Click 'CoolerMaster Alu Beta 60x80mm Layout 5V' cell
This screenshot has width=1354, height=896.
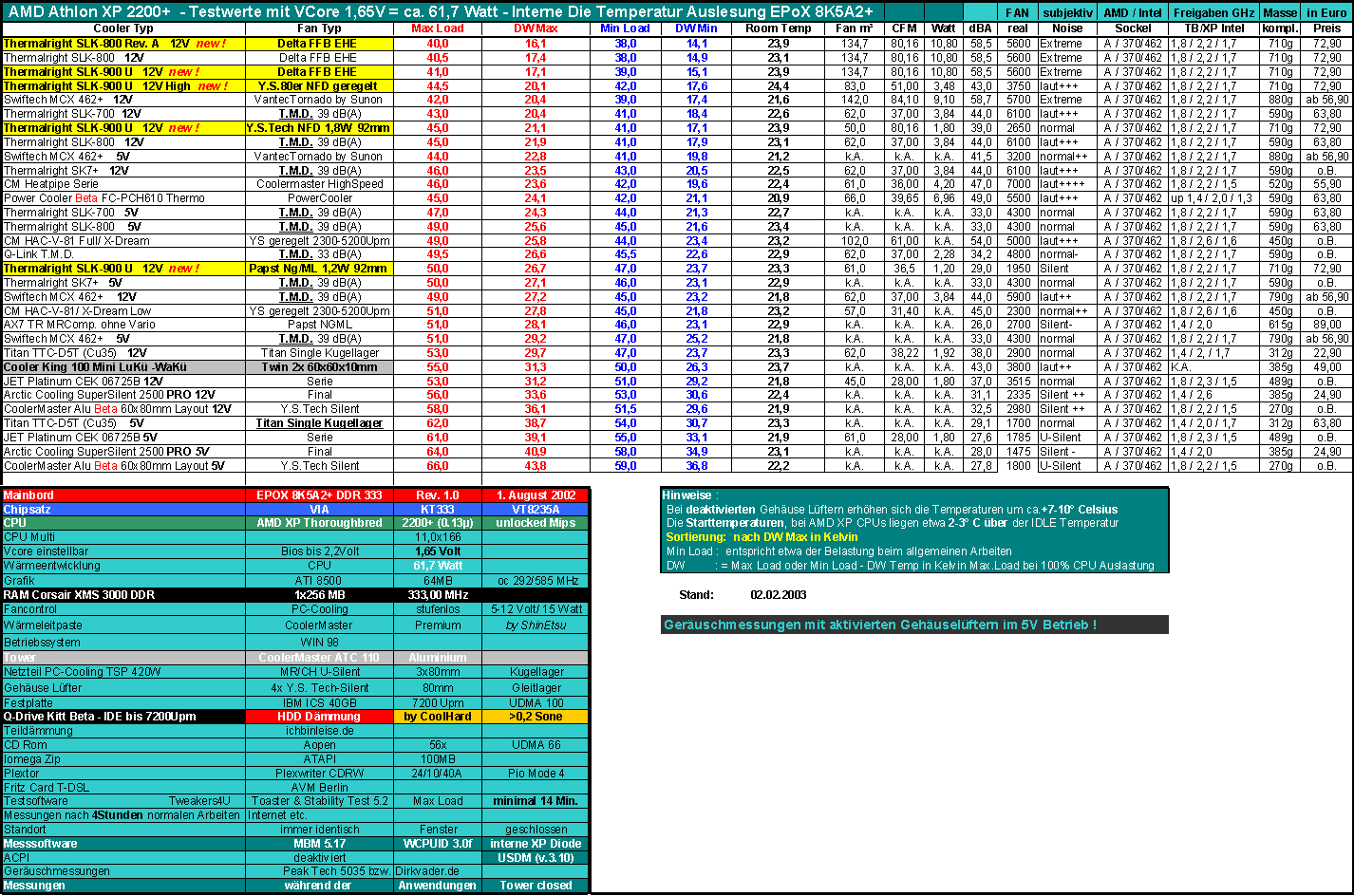coord(123,466)
